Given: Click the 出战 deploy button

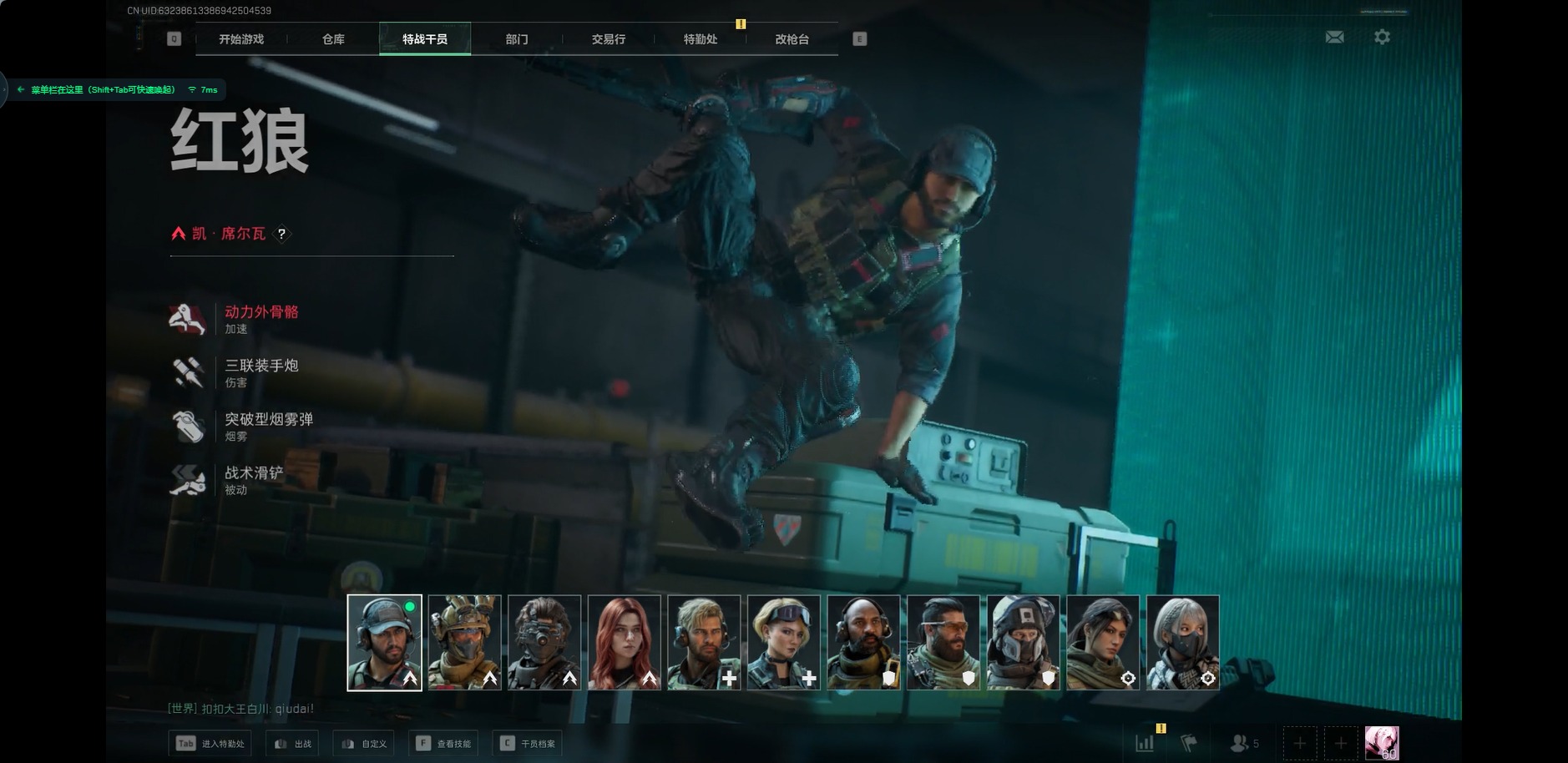Looking at the screenshot, I should pos(293,743).
